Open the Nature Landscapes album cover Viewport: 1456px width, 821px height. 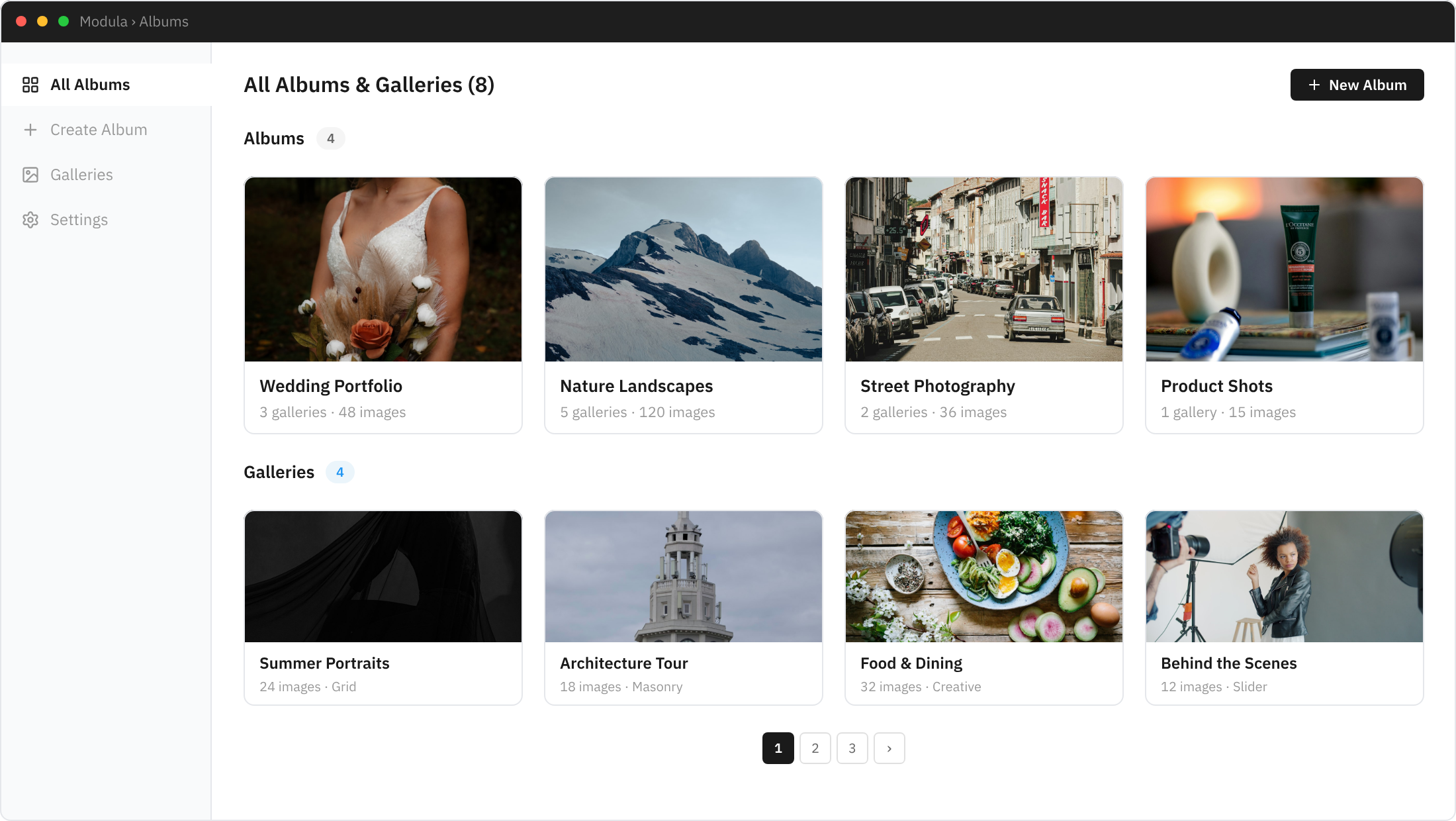684,269
